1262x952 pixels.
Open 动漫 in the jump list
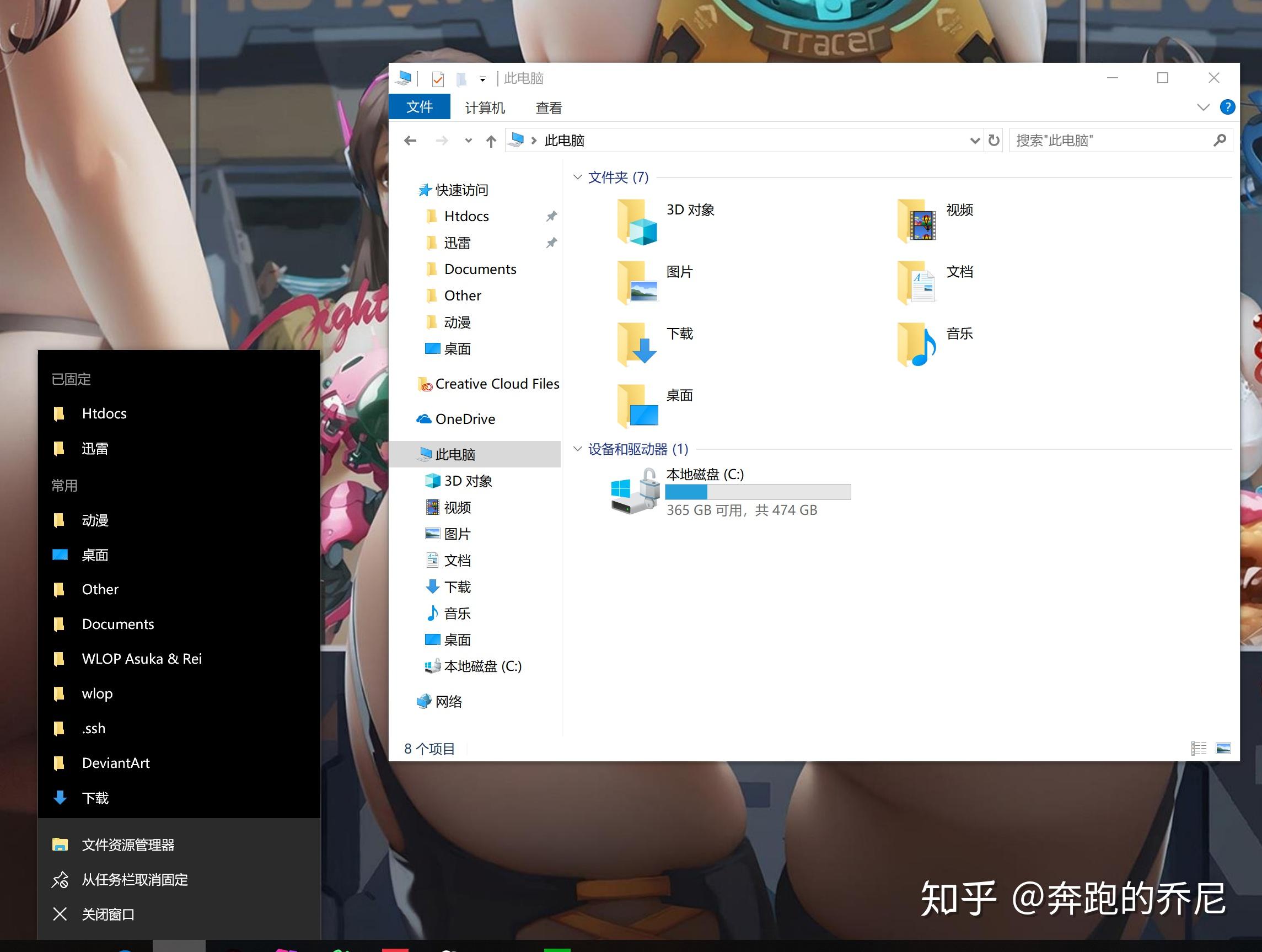click(x=179, y=520)
